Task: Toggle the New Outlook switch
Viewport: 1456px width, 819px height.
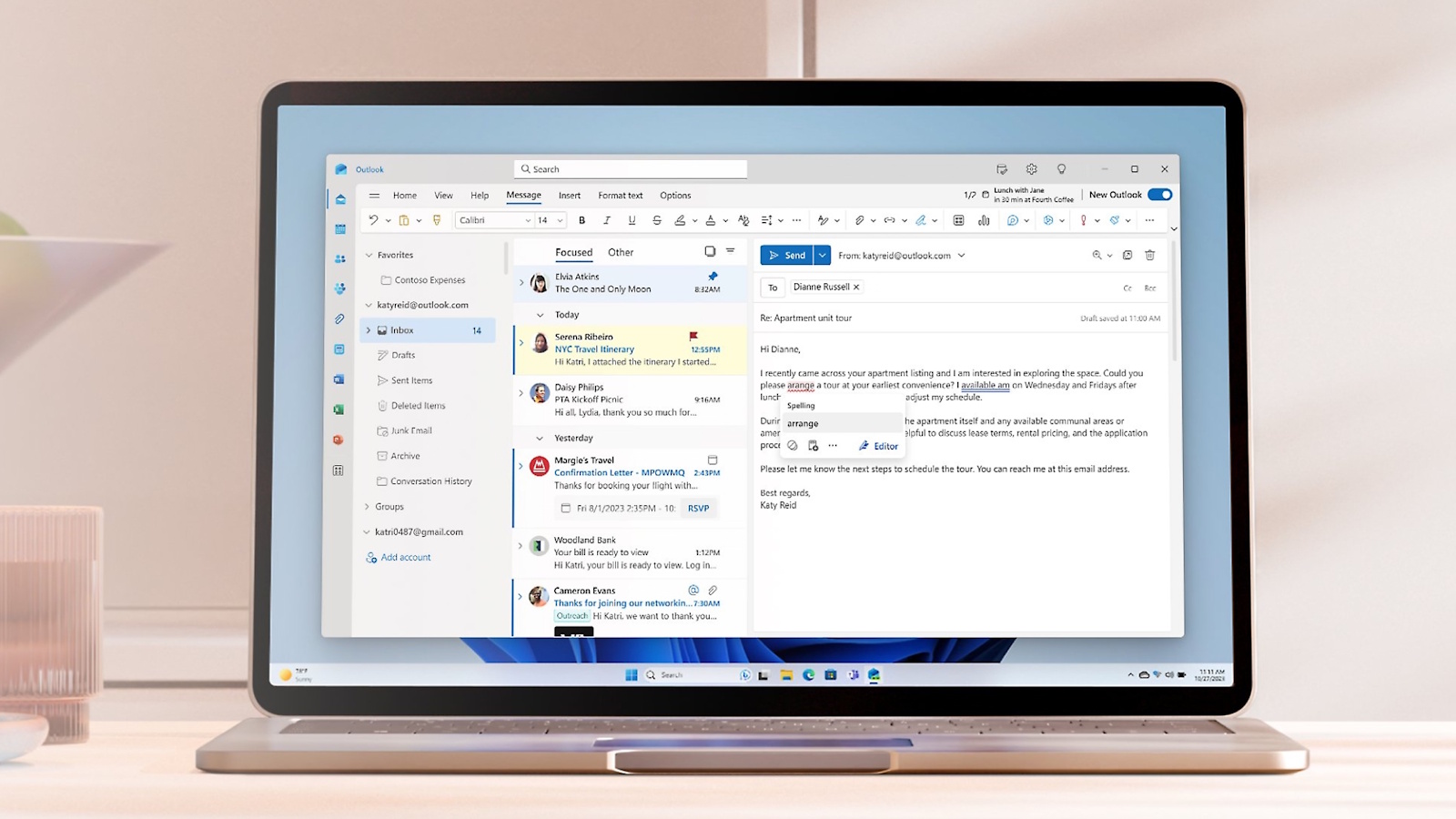Action: (1158, 194)
